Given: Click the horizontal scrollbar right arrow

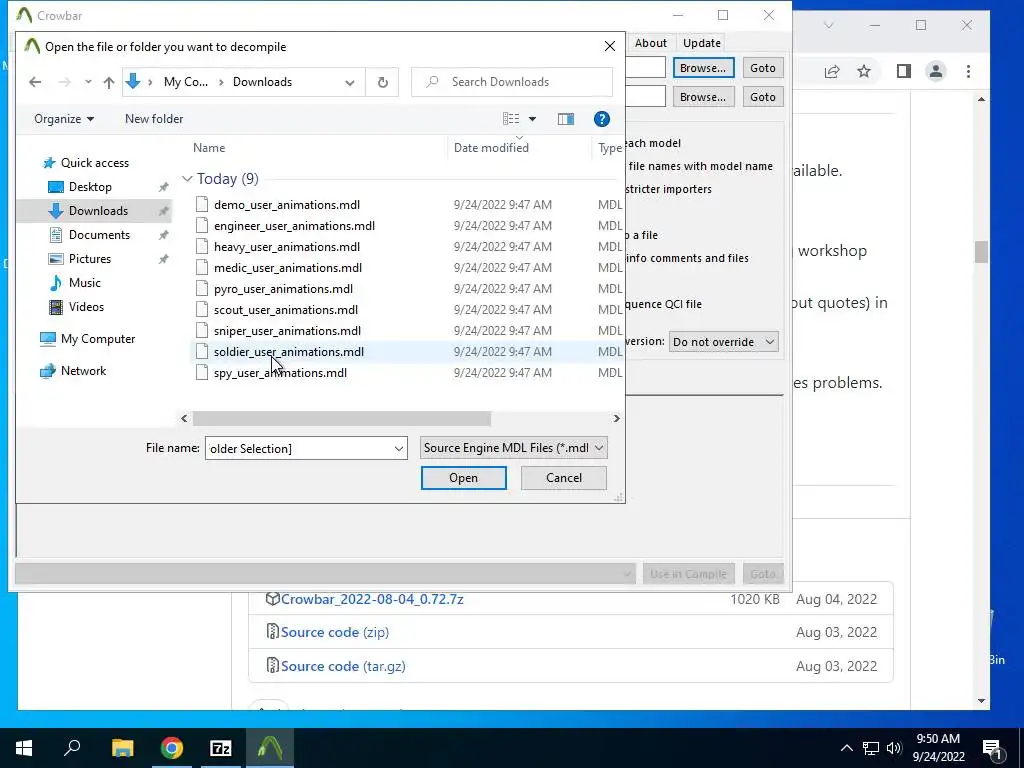Looking at the screenshot, I should (x=616, y=418).
